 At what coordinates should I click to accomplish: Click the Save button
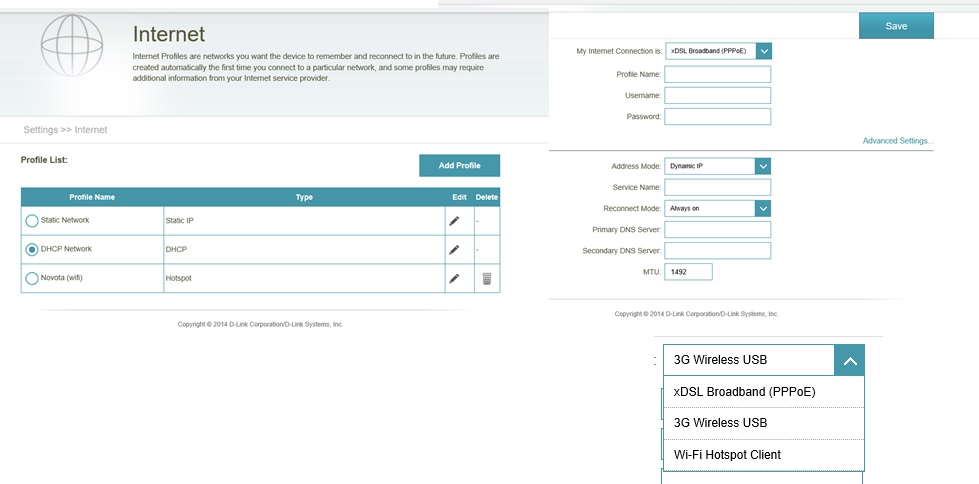(x=896, y=26)
